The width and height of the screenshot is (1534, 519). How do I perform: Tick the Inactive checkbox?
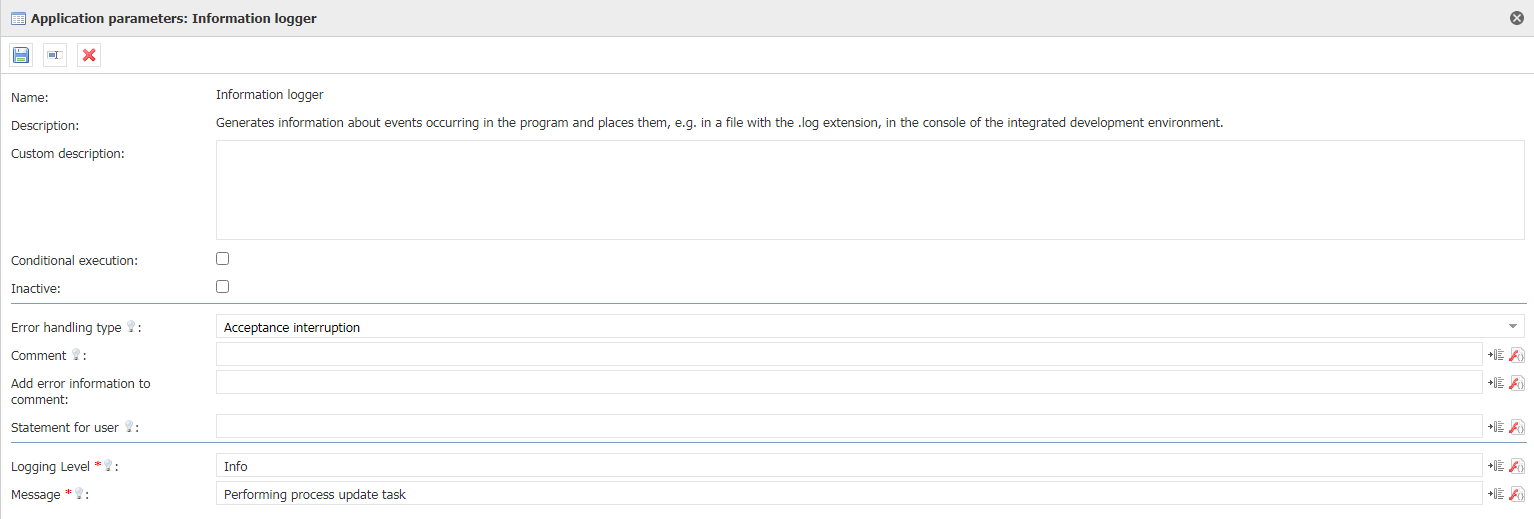(x=223, y=287)
